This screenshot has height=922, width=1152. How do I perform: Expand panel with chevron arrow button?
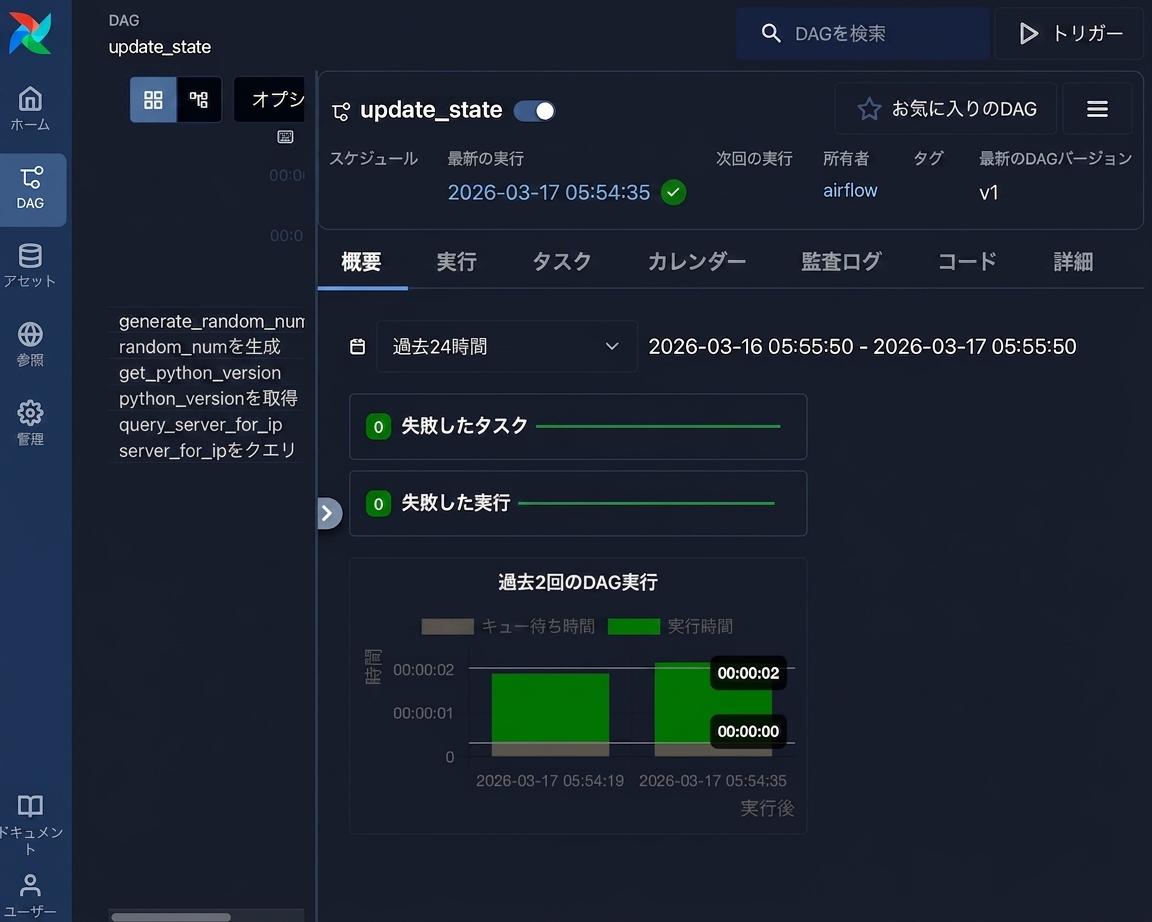(x=328, y=513)
